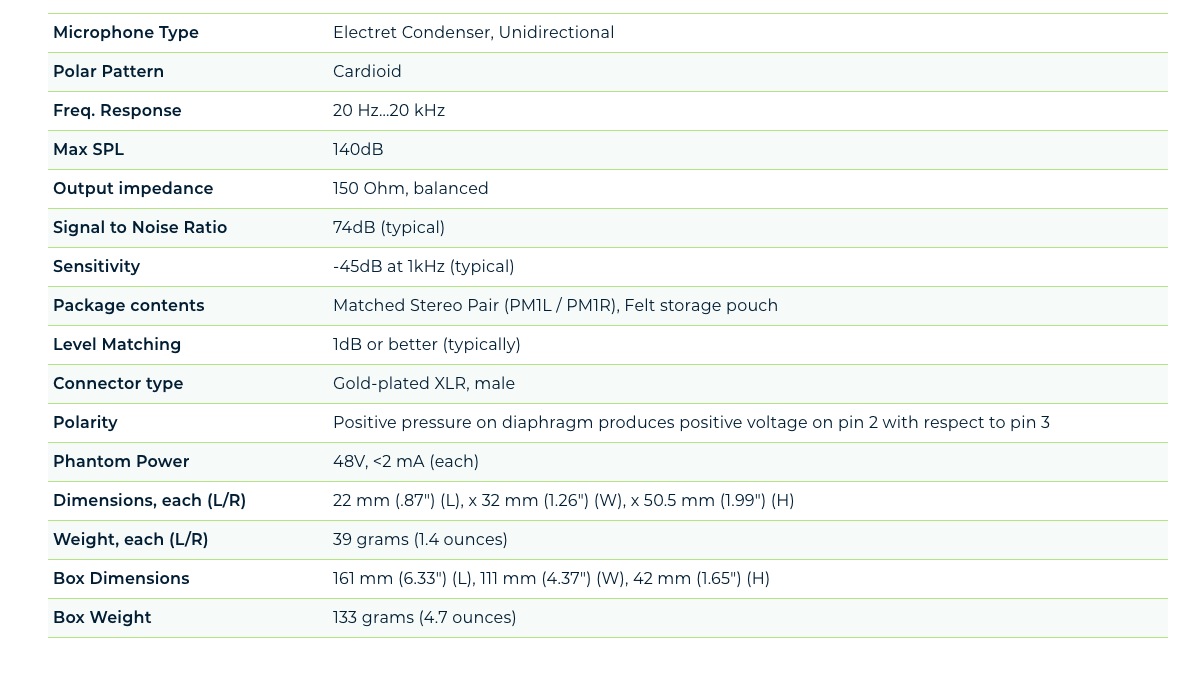This screenshot has width=1200, height=673.
Task: Select the 150 Ohm, balanced value
Action: (410, 189)
